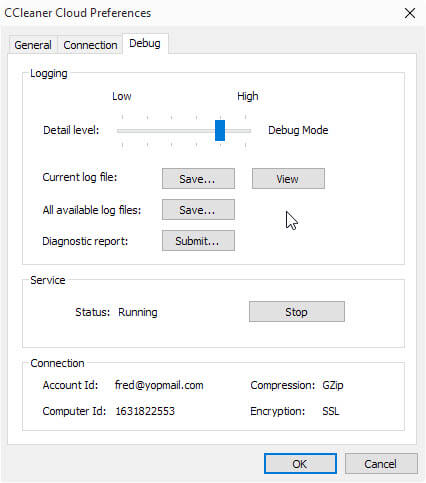
Task: Click the Detail level label
Action: 71,130
